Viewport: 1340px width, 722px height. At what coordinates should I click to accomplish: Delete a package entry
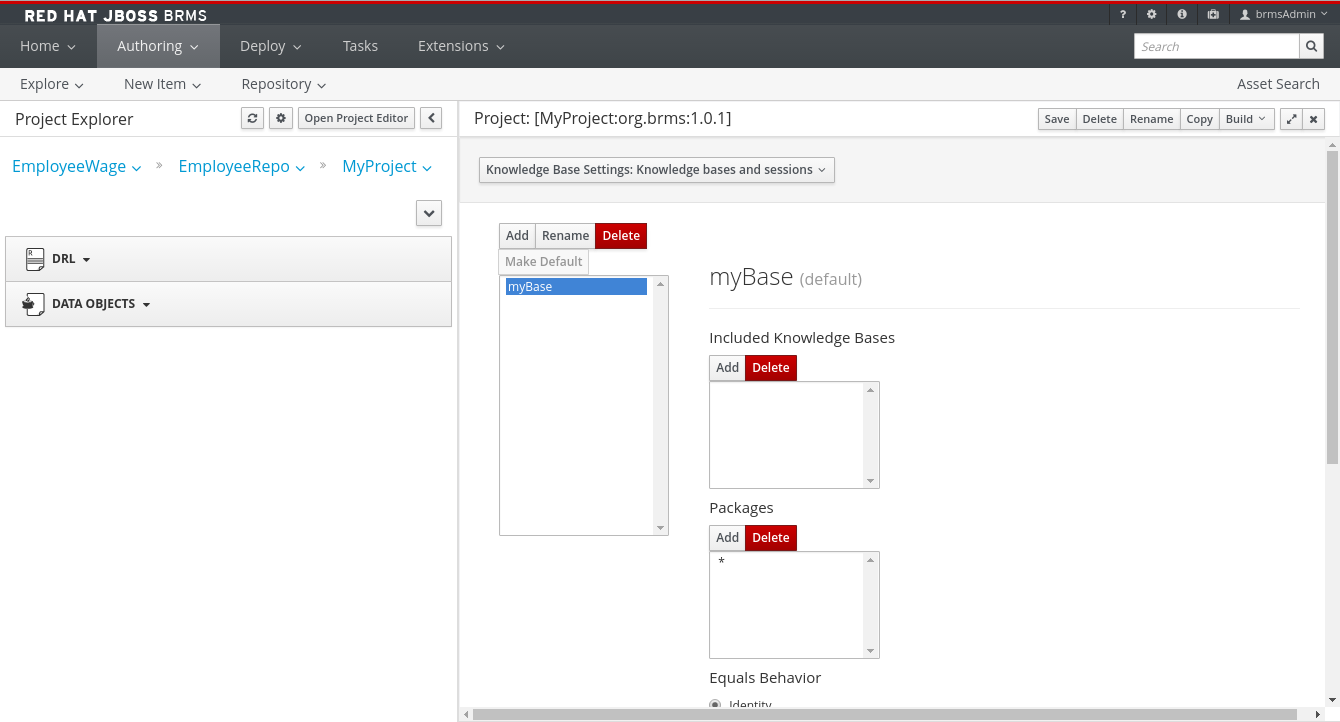[771, 538]
